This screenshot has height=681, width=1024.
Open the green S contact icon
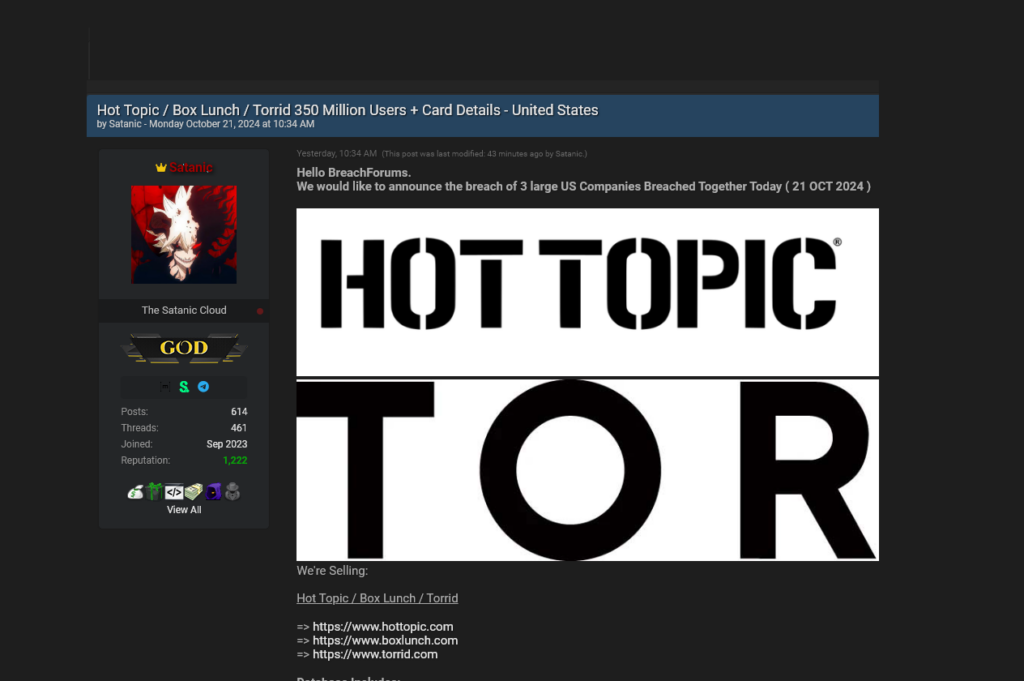(x=184, y=387)
